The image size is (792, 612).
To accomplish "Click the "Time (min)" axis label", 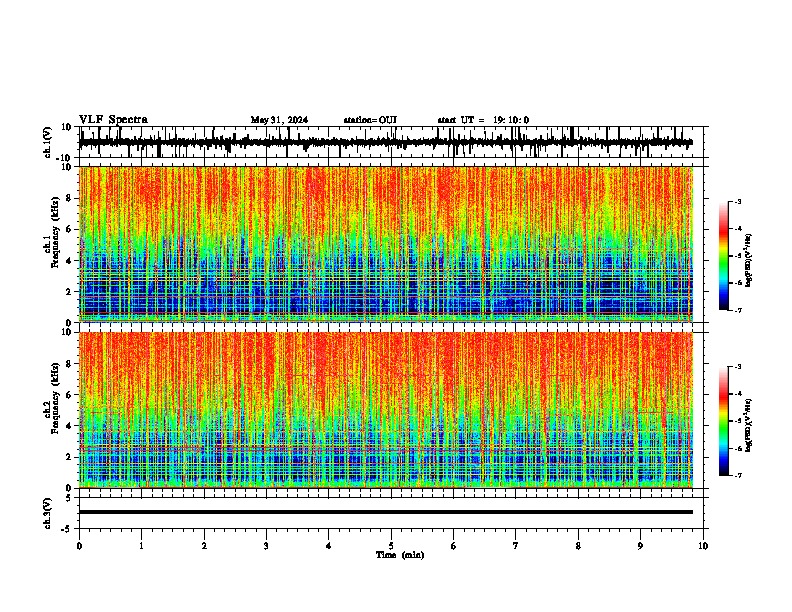I will point(400,555).
